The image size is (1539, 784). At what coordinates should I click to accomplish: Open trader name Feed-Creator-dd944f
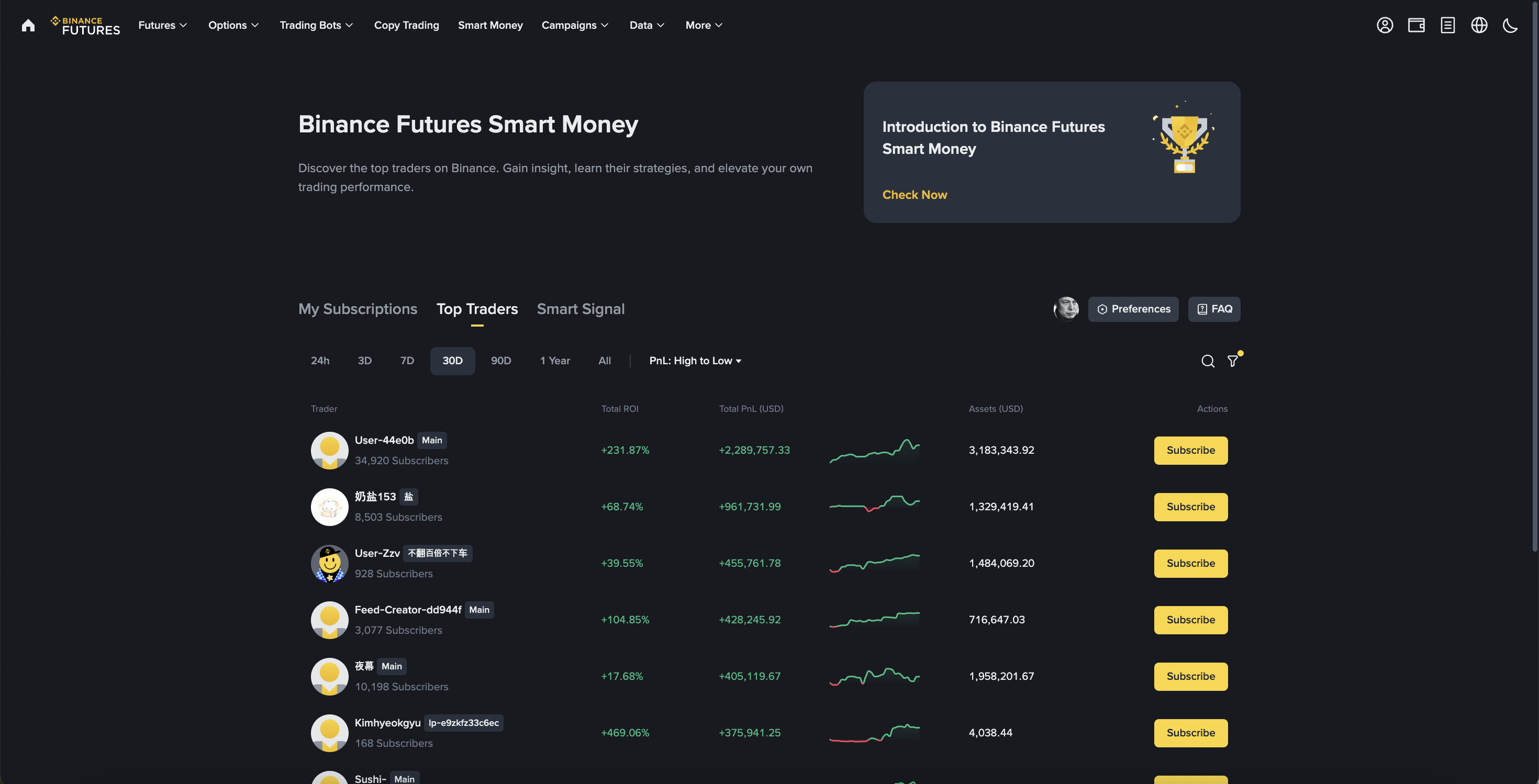coord(408,610)
